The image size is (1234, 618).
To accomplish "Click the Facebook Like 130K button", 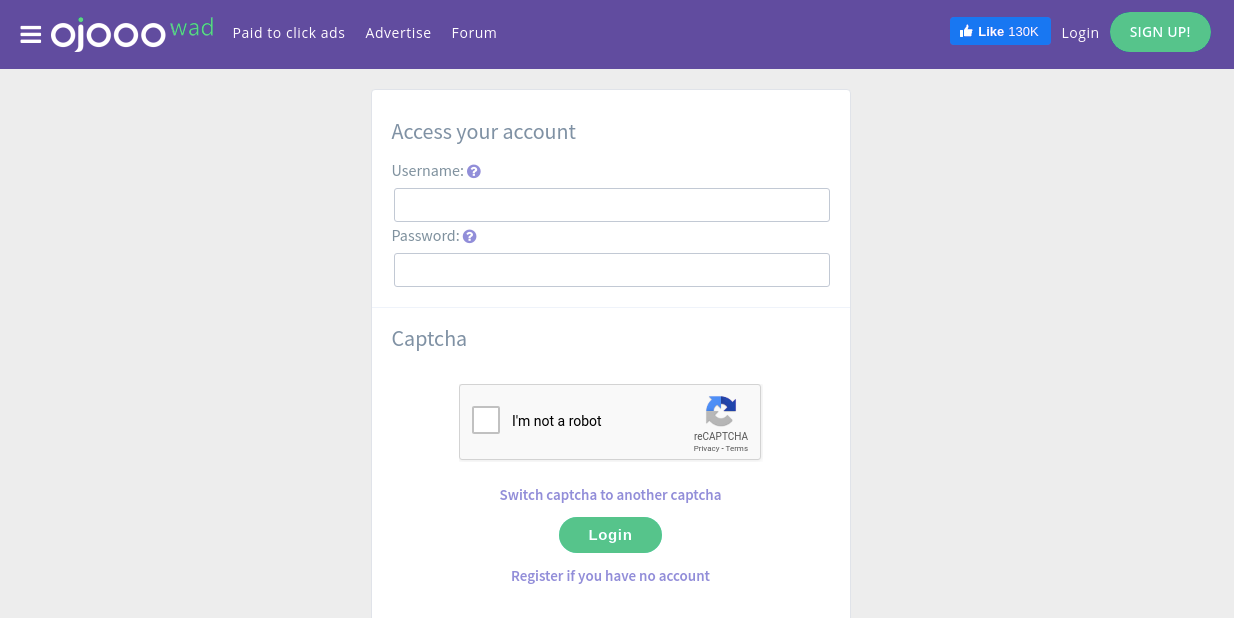I will tap(1000, 32).
